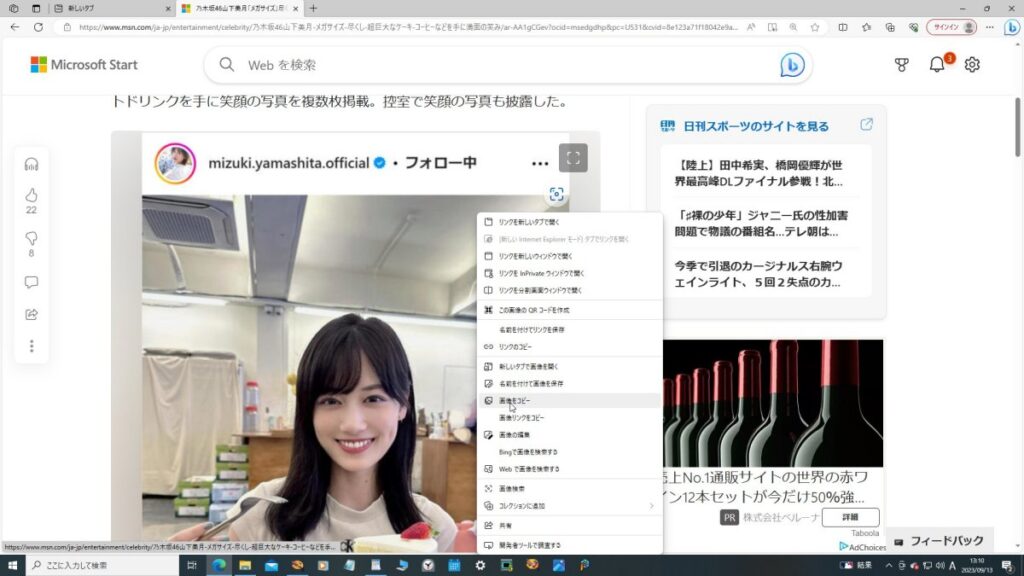Click the wine bottles ad thumbnail
The height and width of the screenshot is (576, 1024).
coord(773,403)
